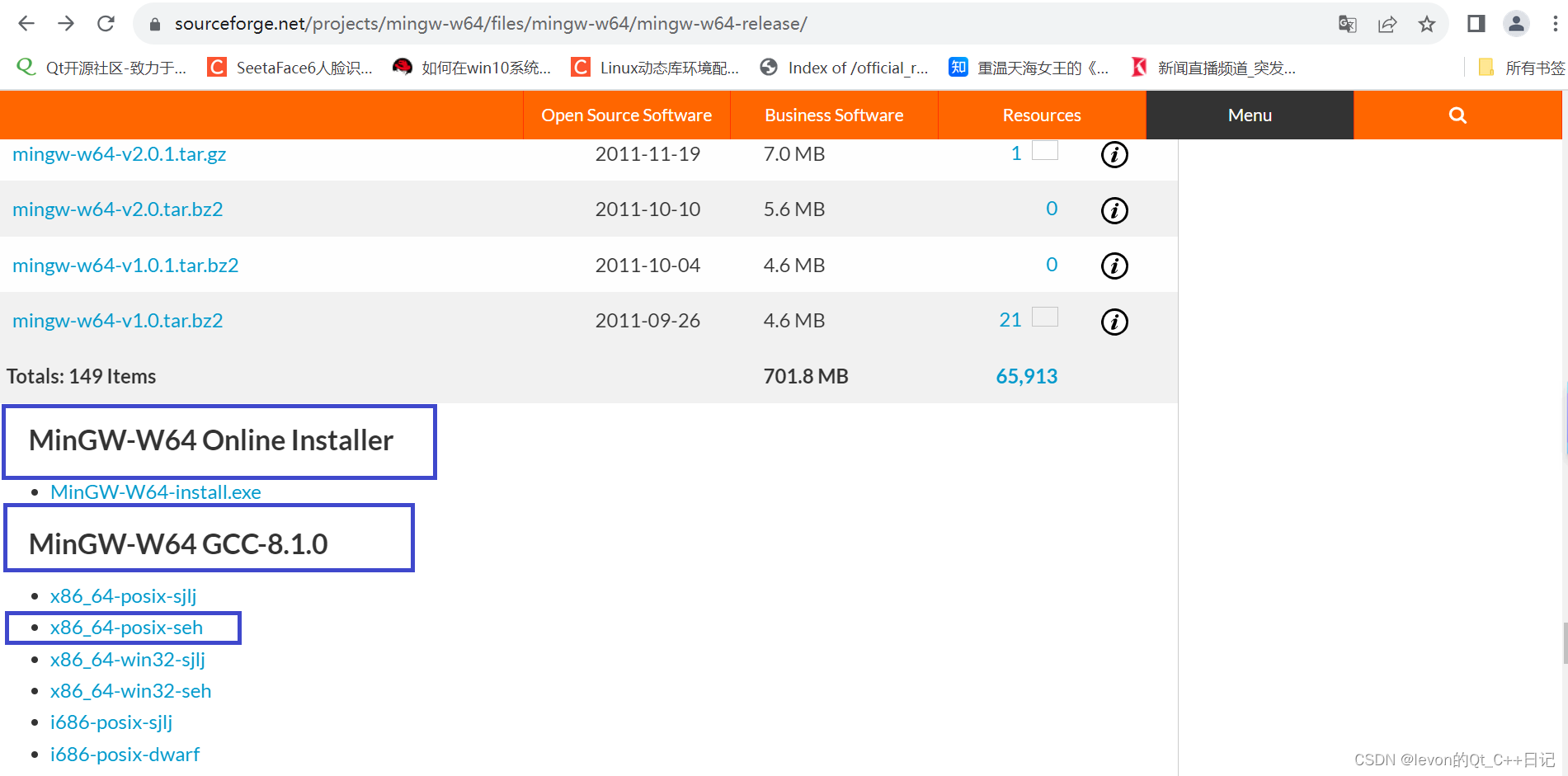The image size is (1568, 776).
Task: Open SeetaFace6人脸识 bookmark
Action: tap(290, 68)
